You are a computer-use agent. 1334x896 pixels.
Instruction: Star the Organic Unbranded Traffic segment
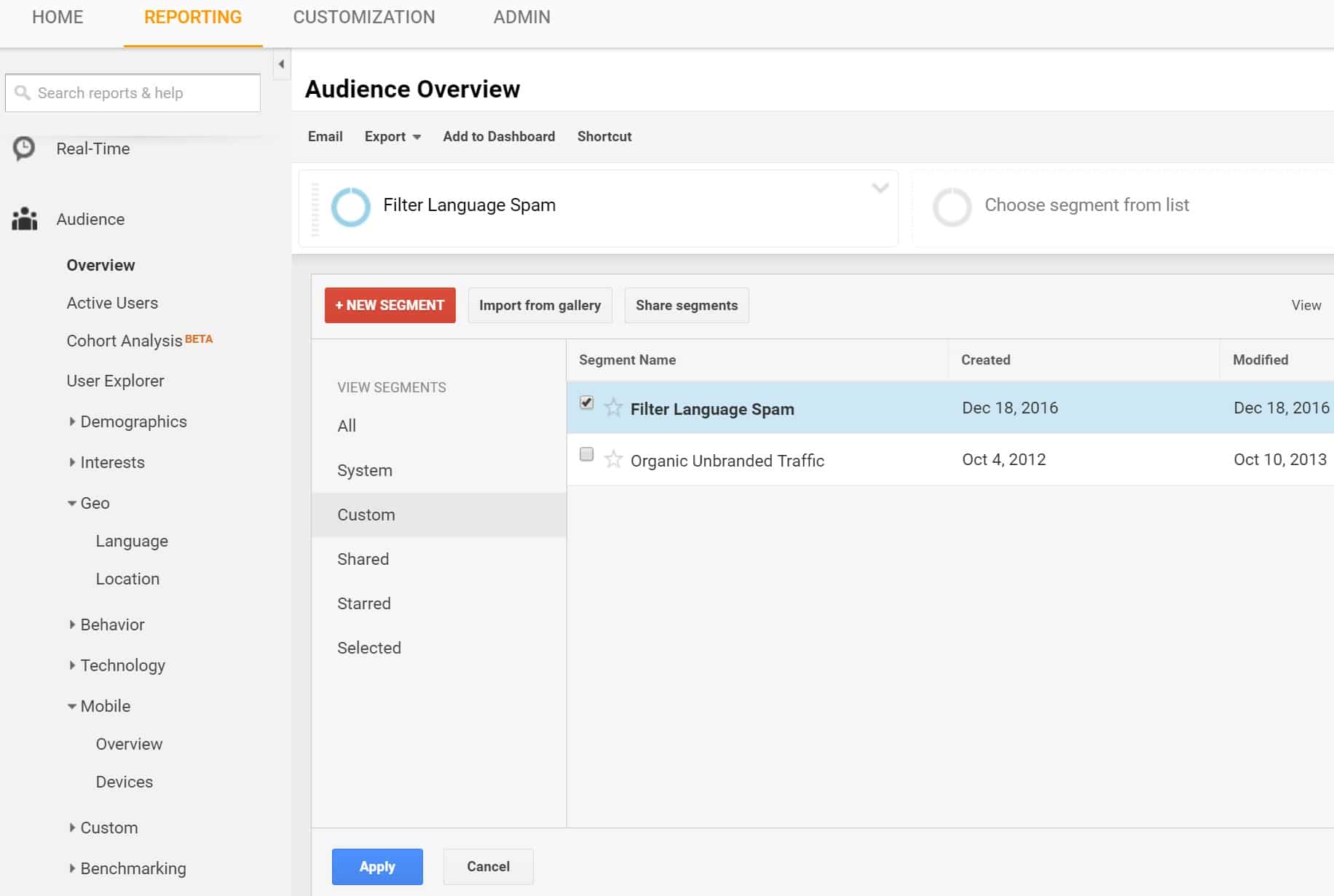(x=613, y=460)
